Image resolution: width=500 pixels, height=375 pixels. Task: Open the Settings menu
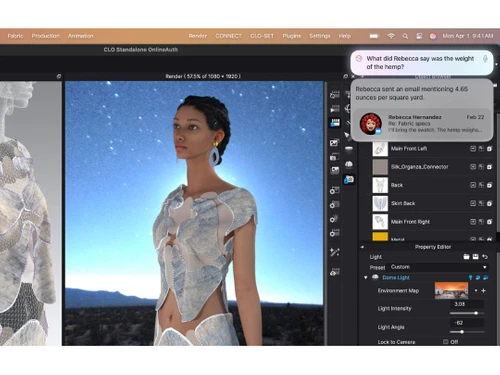click(x=320, y=36)
